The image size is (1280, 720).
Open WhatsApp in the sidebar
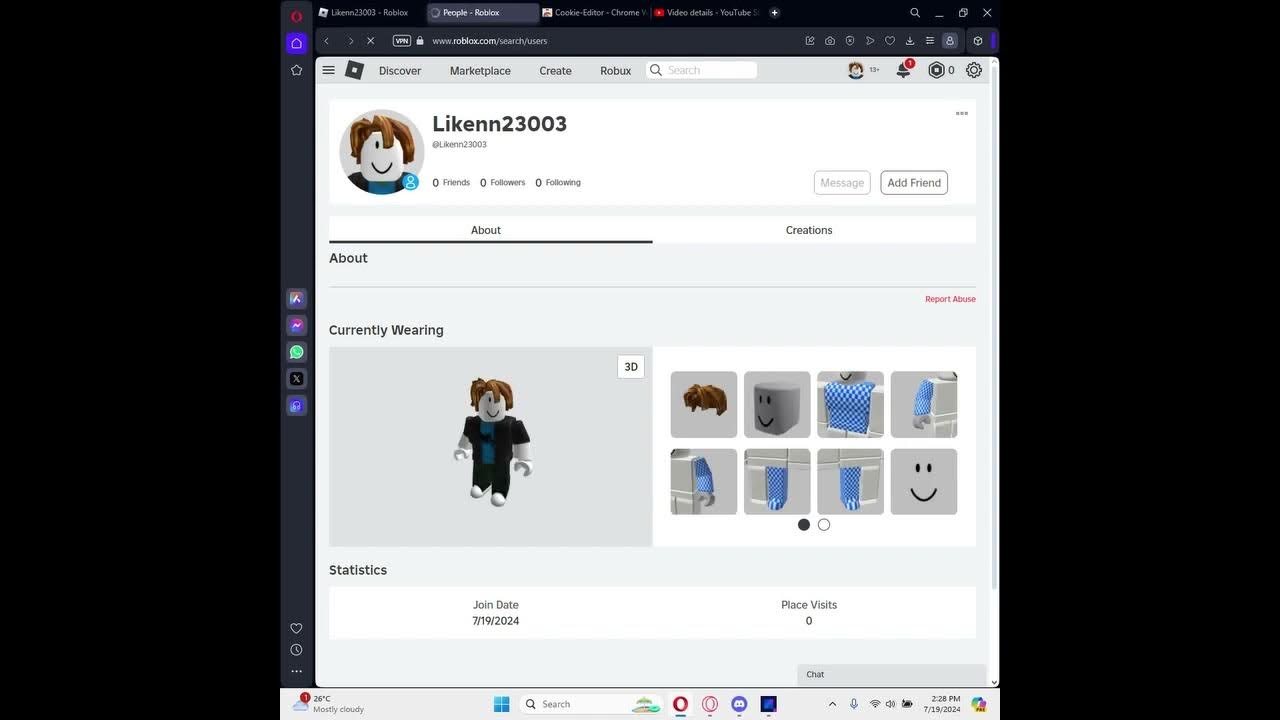[x=296, y=352]
